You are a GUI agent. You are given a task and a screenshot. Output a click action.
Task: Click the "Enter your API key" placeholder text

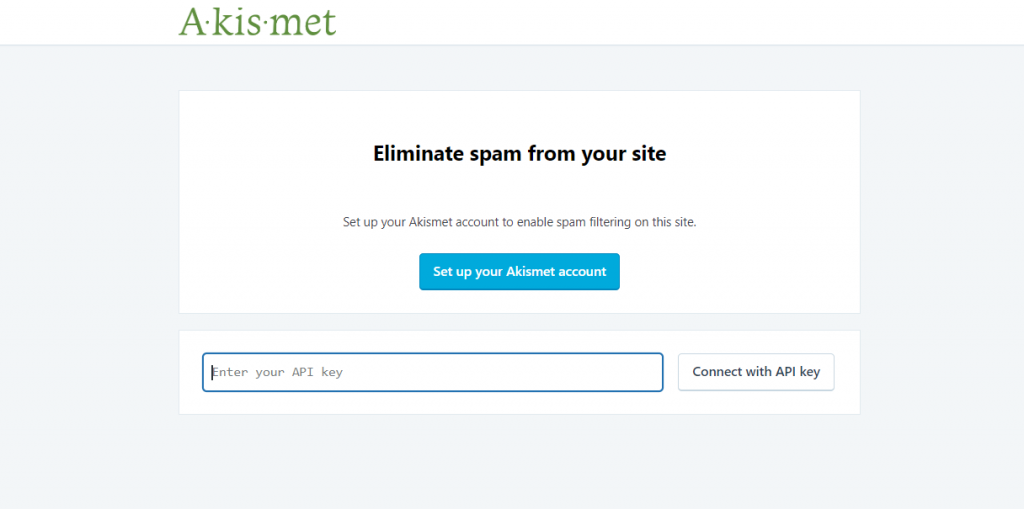(x=278, y=372)
